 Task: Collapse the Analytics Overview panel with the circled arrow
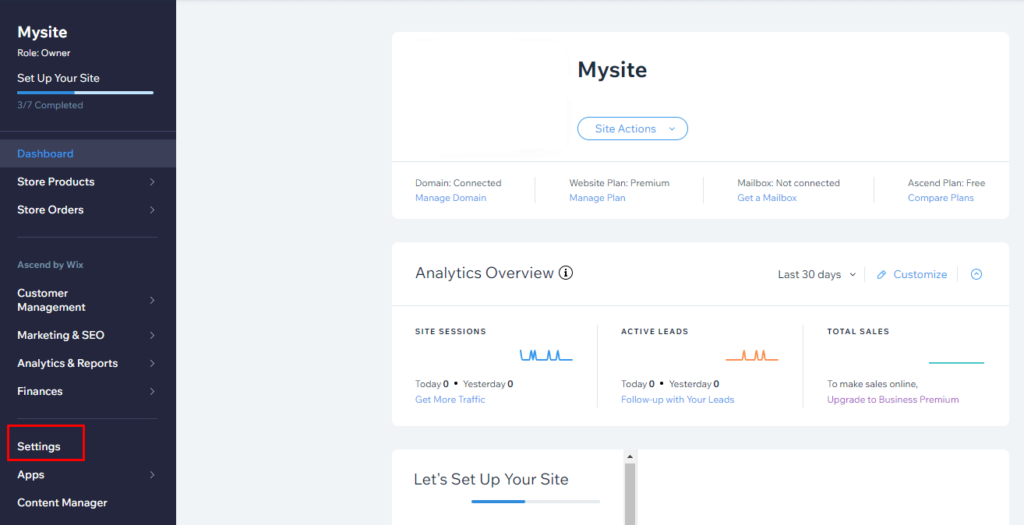976,274
